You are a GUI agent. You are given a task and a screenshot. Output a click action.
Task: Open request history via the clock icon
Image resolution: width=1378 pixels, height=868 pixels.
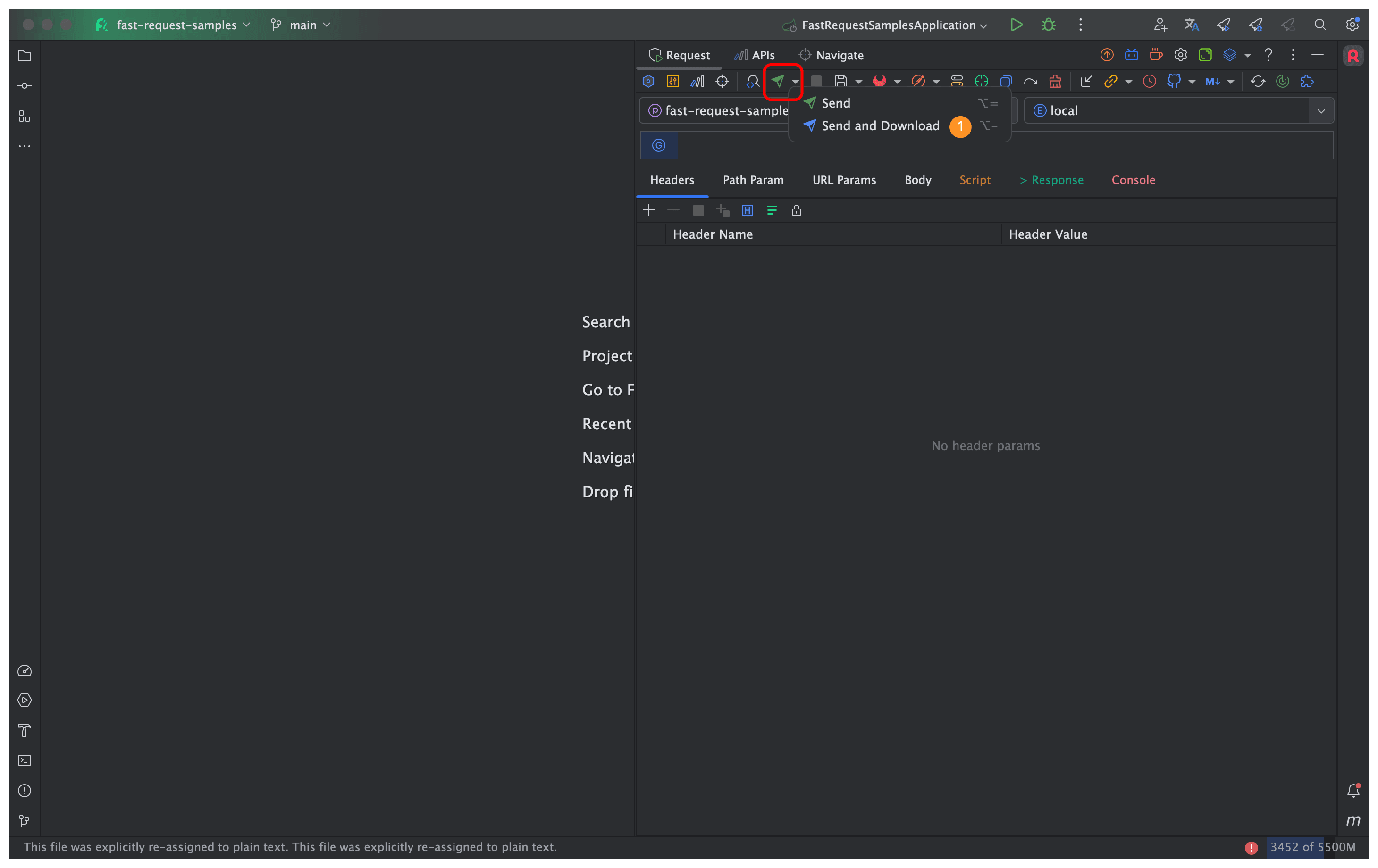(x=1149, y=81)
